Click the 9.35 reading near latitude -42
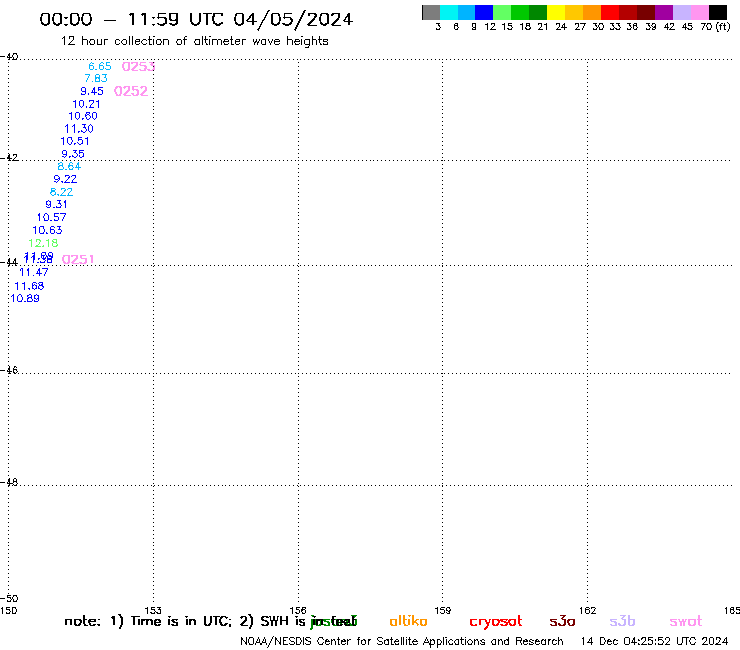The width and height of the screenshot is (740, 650). point(73,154)
